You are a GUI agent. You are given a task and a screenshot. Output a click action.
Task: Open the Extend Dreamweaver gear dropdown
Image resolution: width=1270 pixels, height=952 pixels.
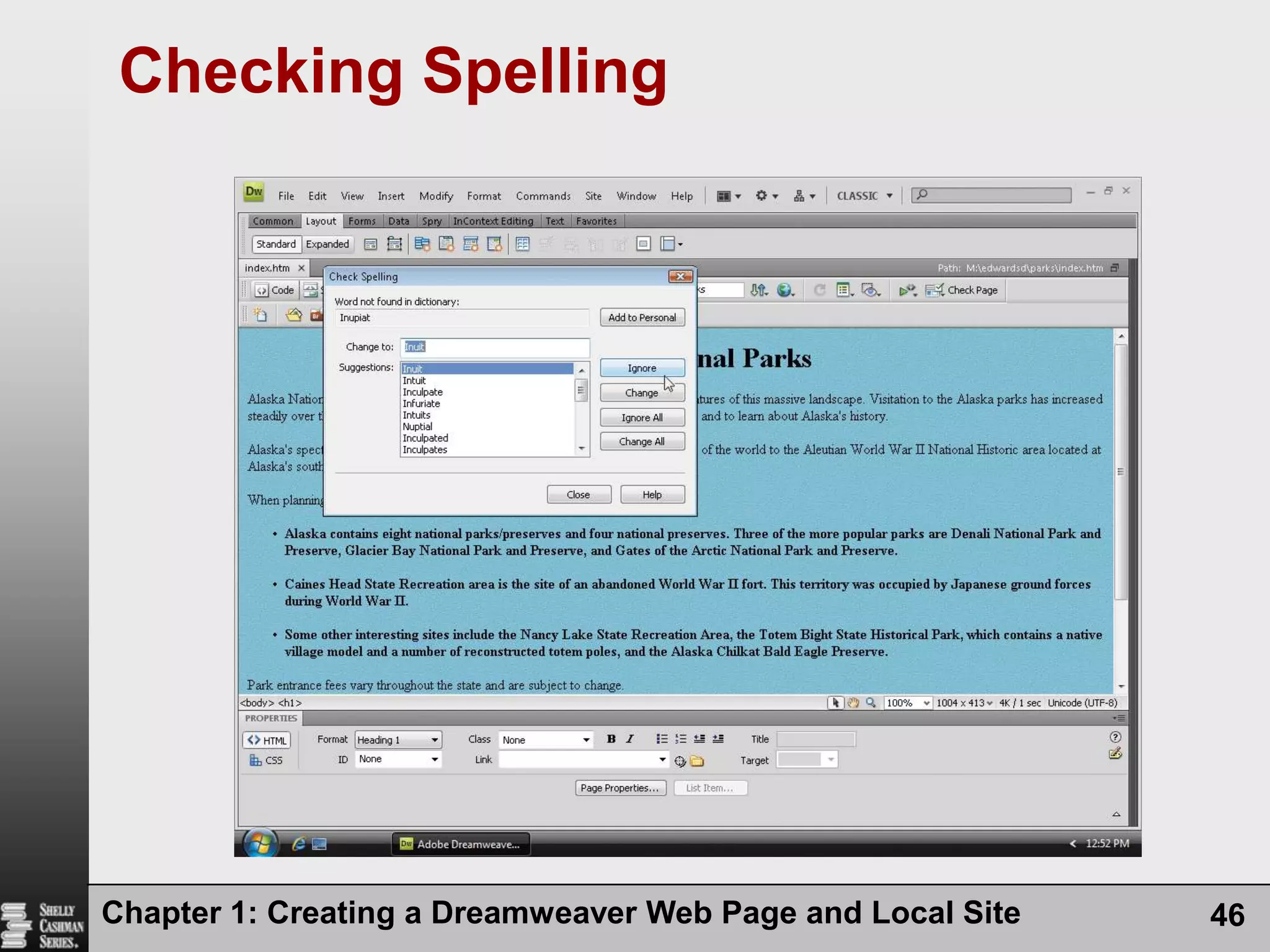click(x=766, y=196)
